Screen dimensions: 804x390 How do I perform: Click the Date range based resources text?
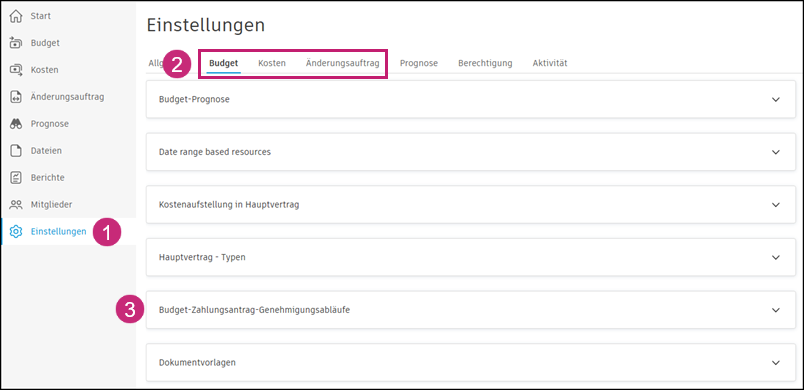coord(215,152)
